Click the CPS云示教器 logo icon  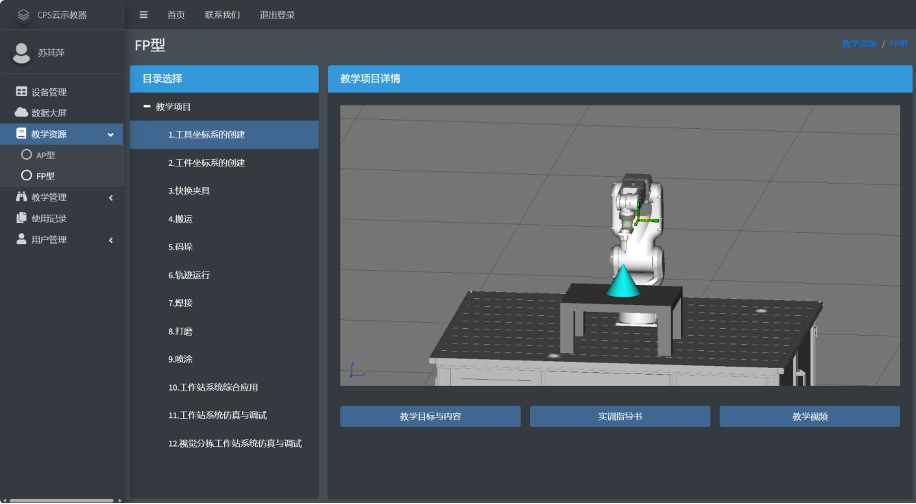[x=23, y=15]
